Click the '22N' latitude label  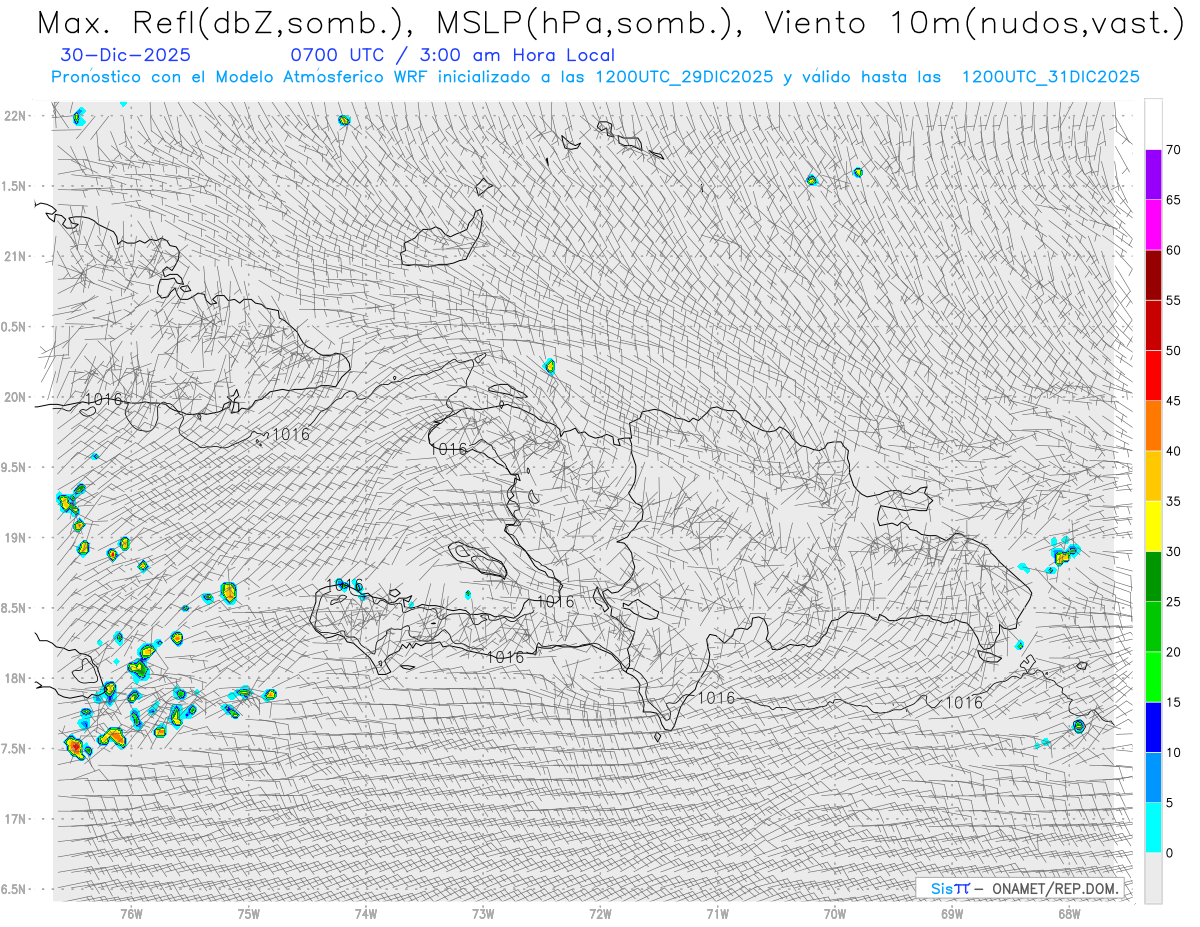click(16, 116)
